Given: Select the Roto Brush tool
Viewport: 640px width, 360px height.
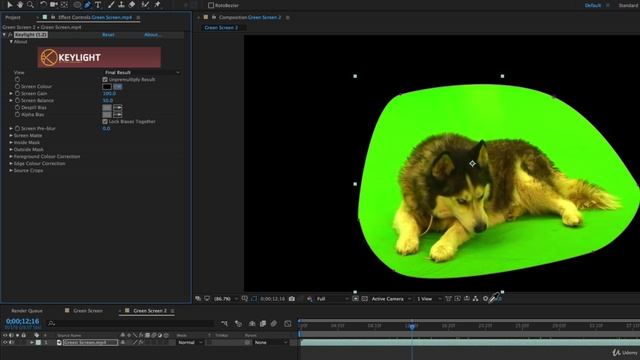Looking at the screenshot, I should click(145, 4).
